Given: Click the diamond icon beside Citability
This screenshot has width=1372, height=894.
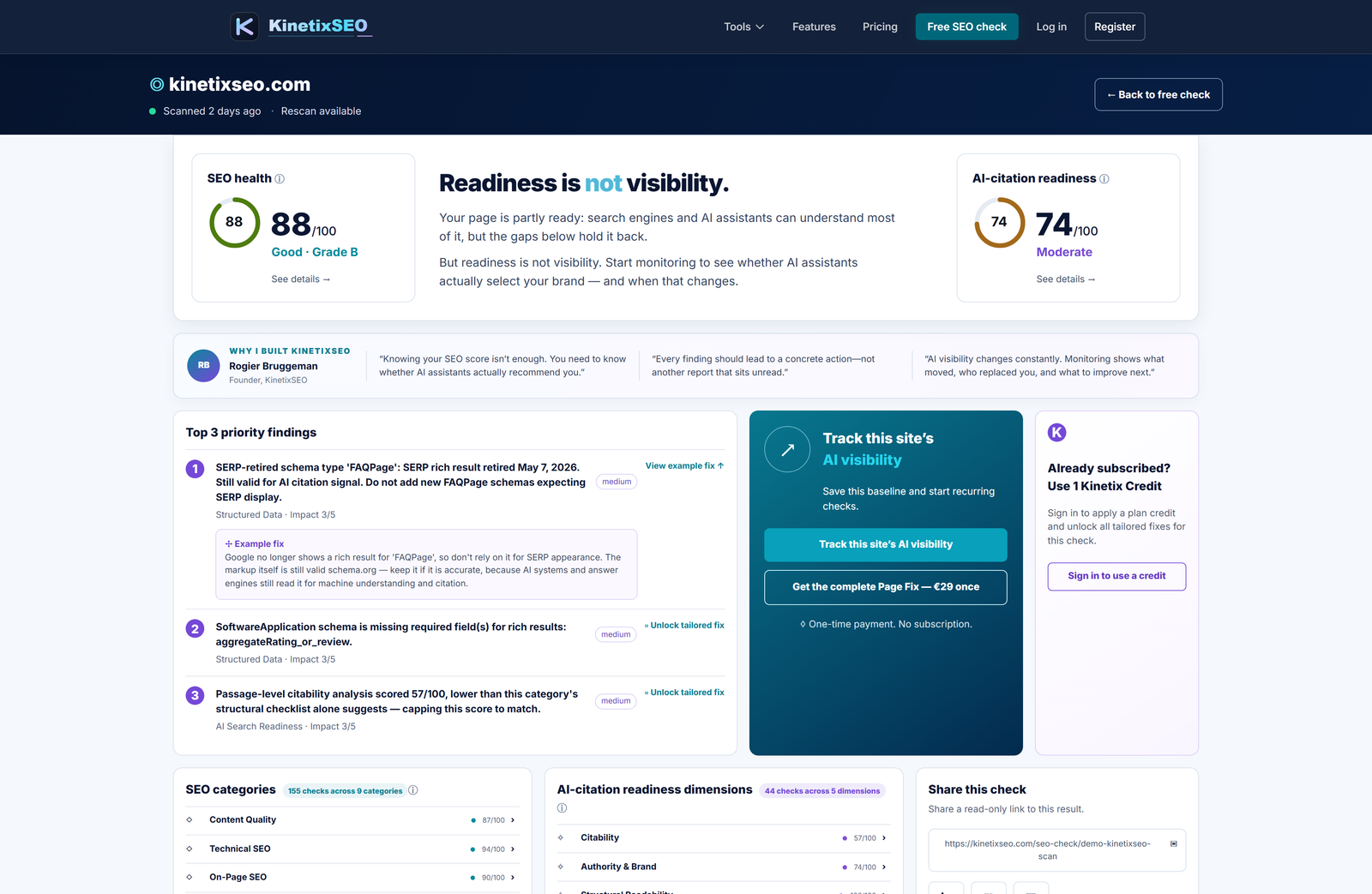Looking at the screenshot, I should [561, 838].
